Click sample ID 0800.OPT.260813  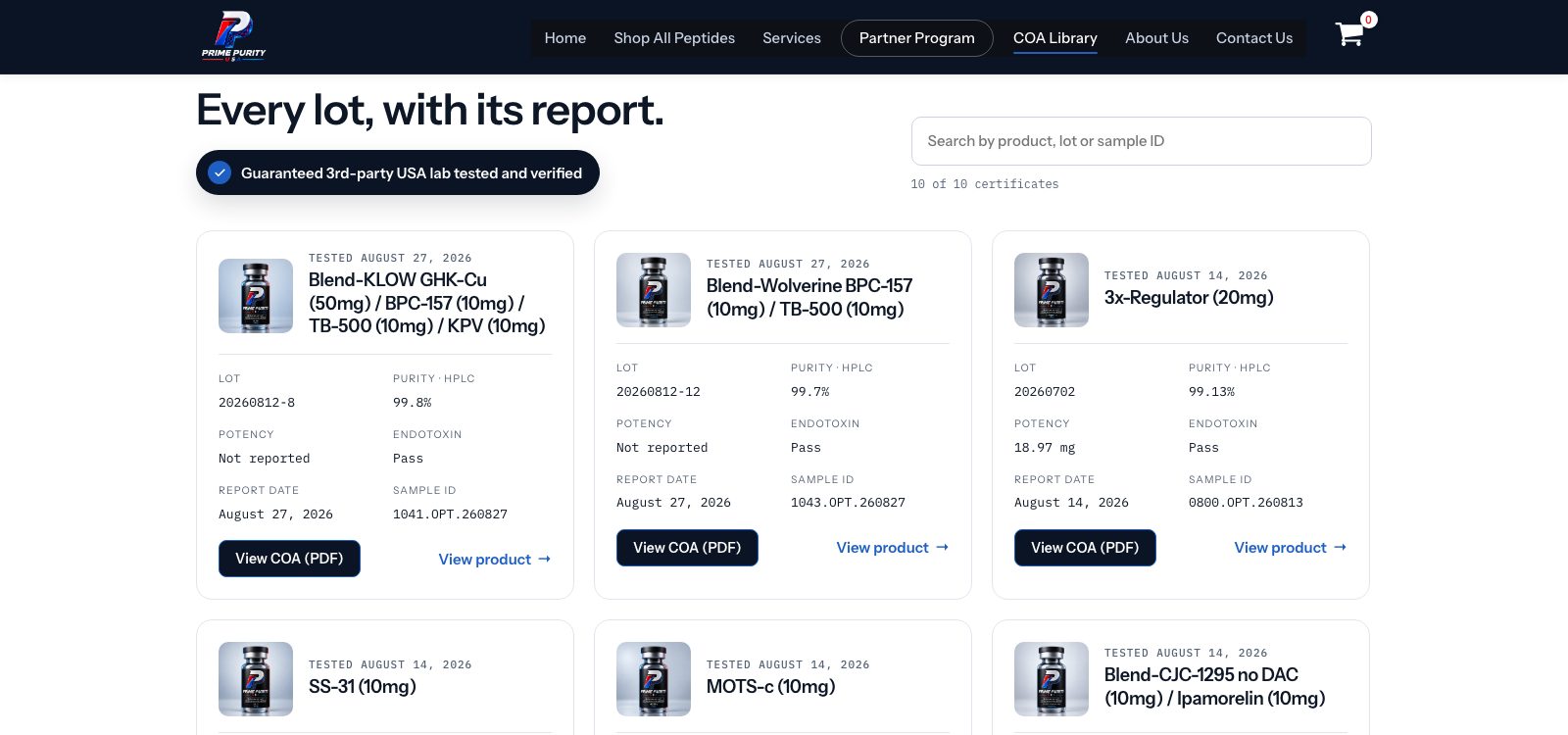coord(1246,503)
